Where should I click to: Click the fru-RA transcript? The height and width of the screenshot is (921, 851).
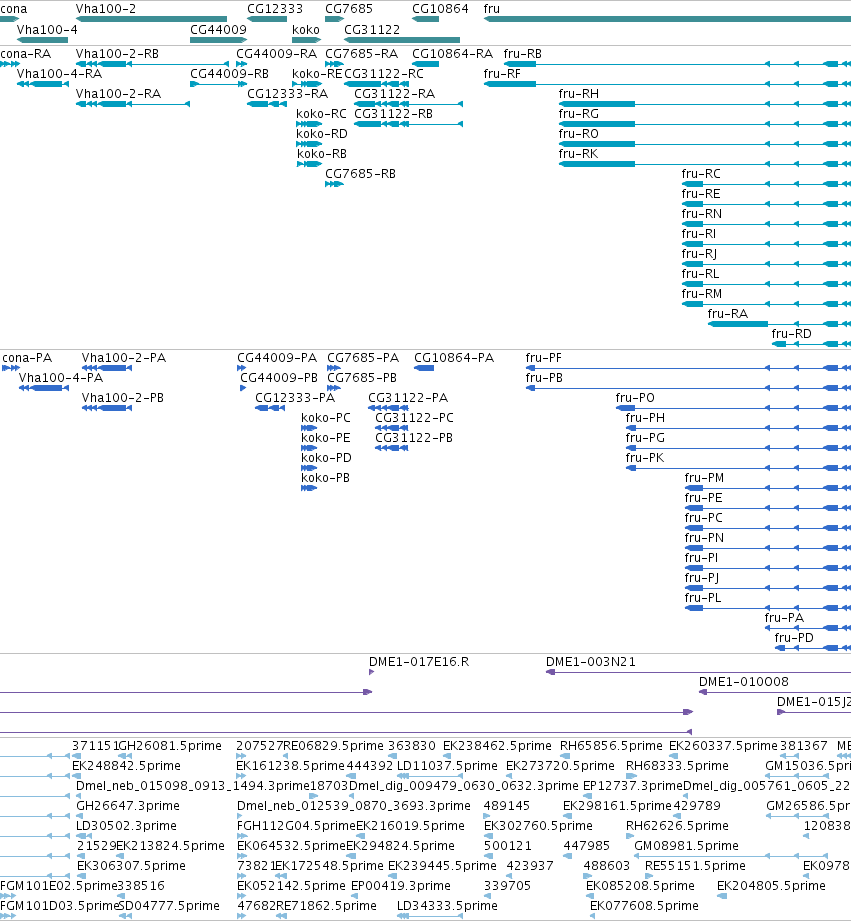pos(779,324)
